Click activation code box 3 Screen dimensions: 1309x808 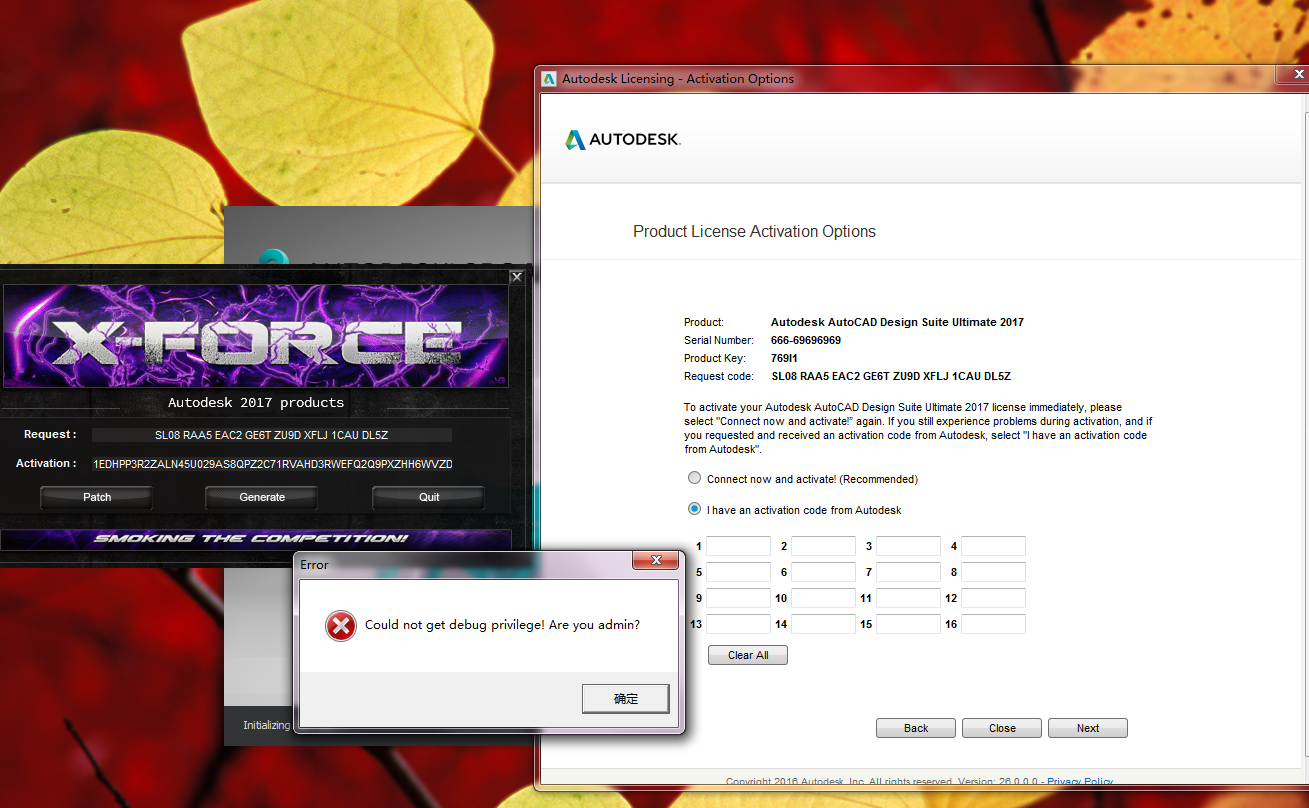click(x=908, y=546)
